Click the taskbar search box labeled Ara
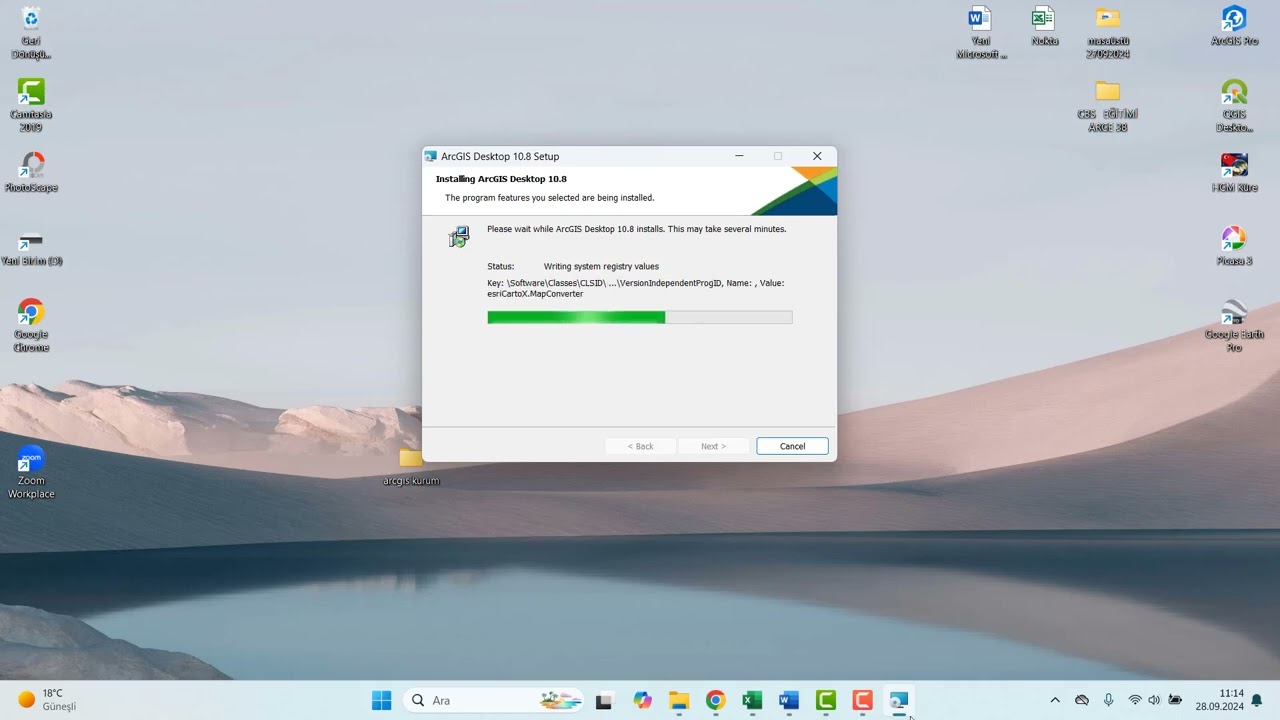 [495, 701]
